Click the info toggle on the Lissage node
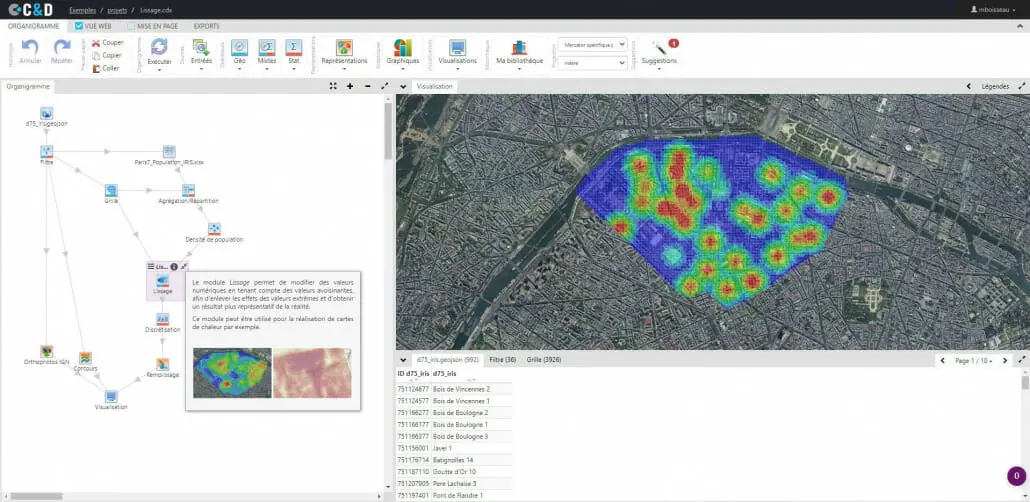 pyautogui.click(x=174, y=267)
